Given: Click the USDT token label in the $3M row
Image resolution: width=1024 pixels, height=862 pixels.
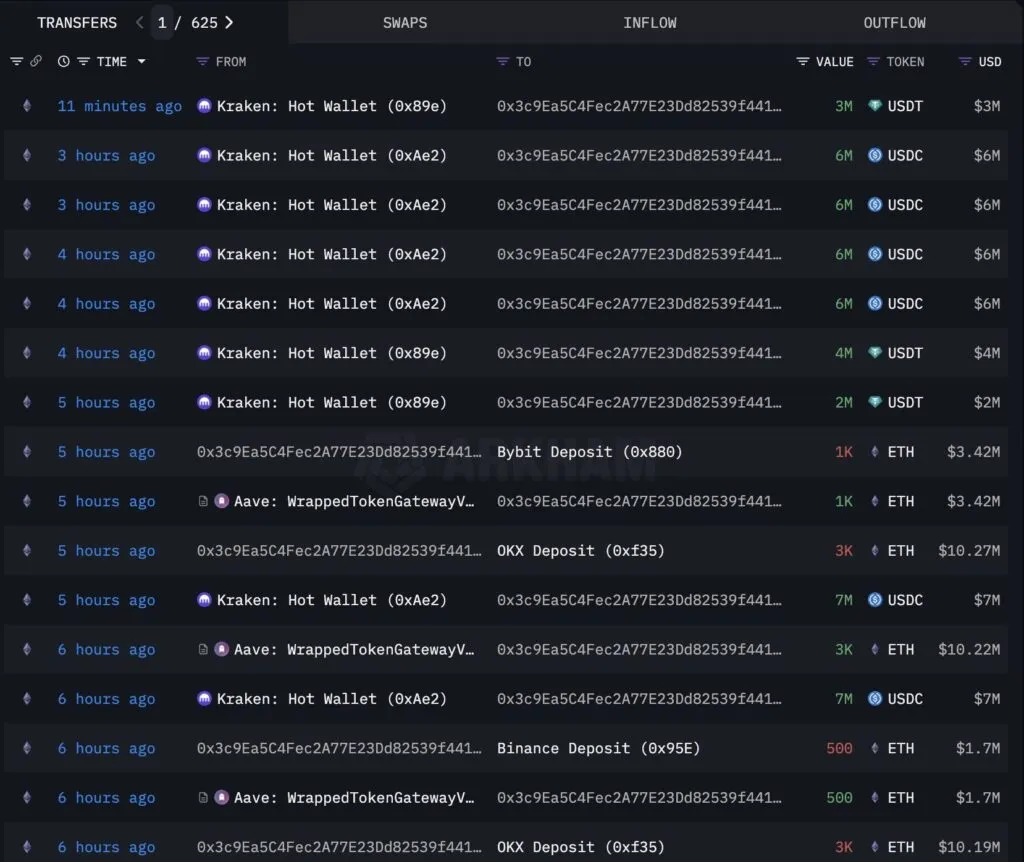Looking at the screenshot, I should [905, 106].
